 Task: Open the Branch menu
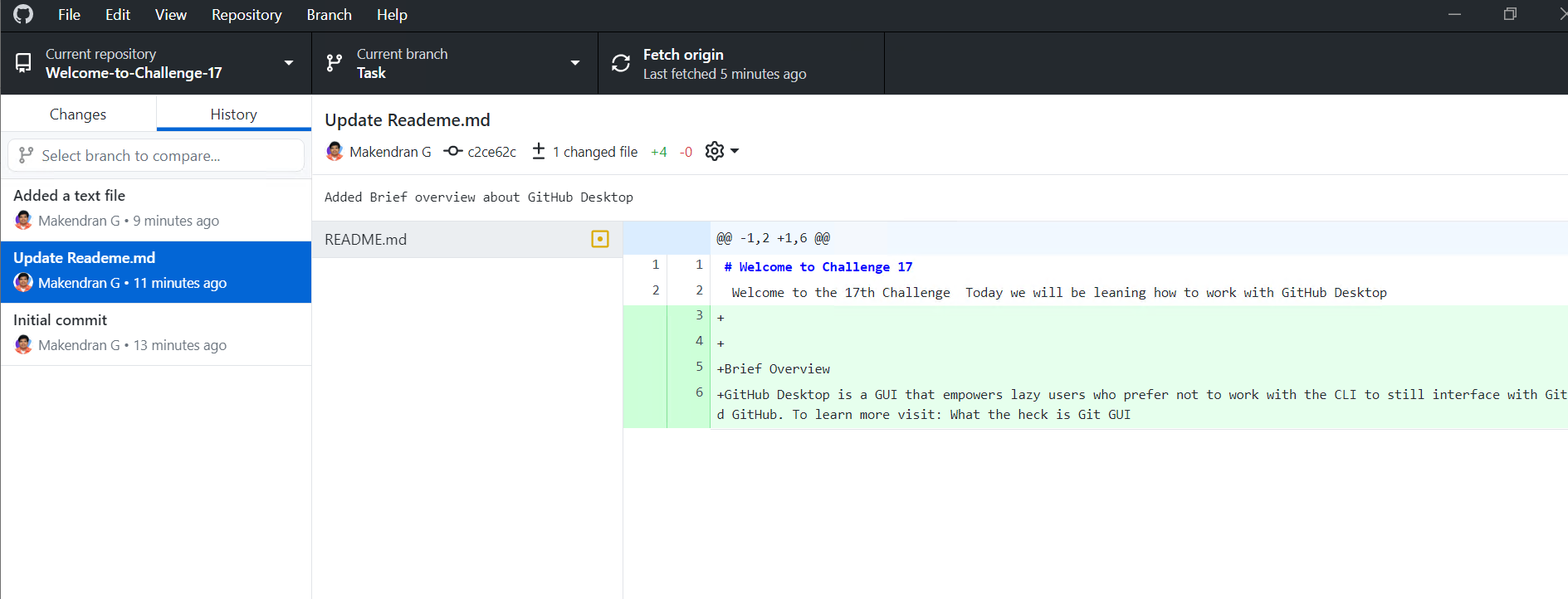(x=330, y=15)
